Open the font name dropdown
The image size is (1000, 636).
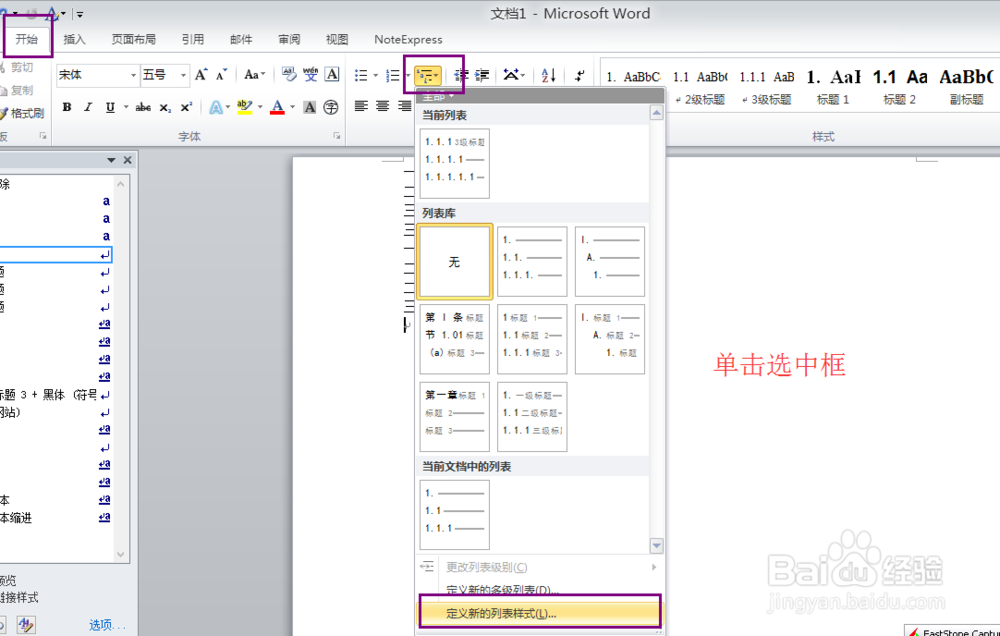tap(134, 75)
